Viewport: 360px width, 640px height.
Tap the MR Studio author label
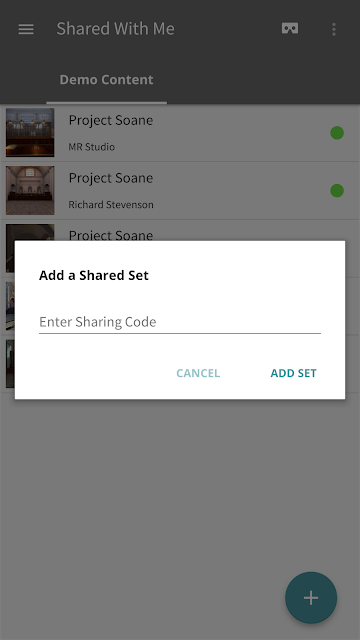pos(91,147)
